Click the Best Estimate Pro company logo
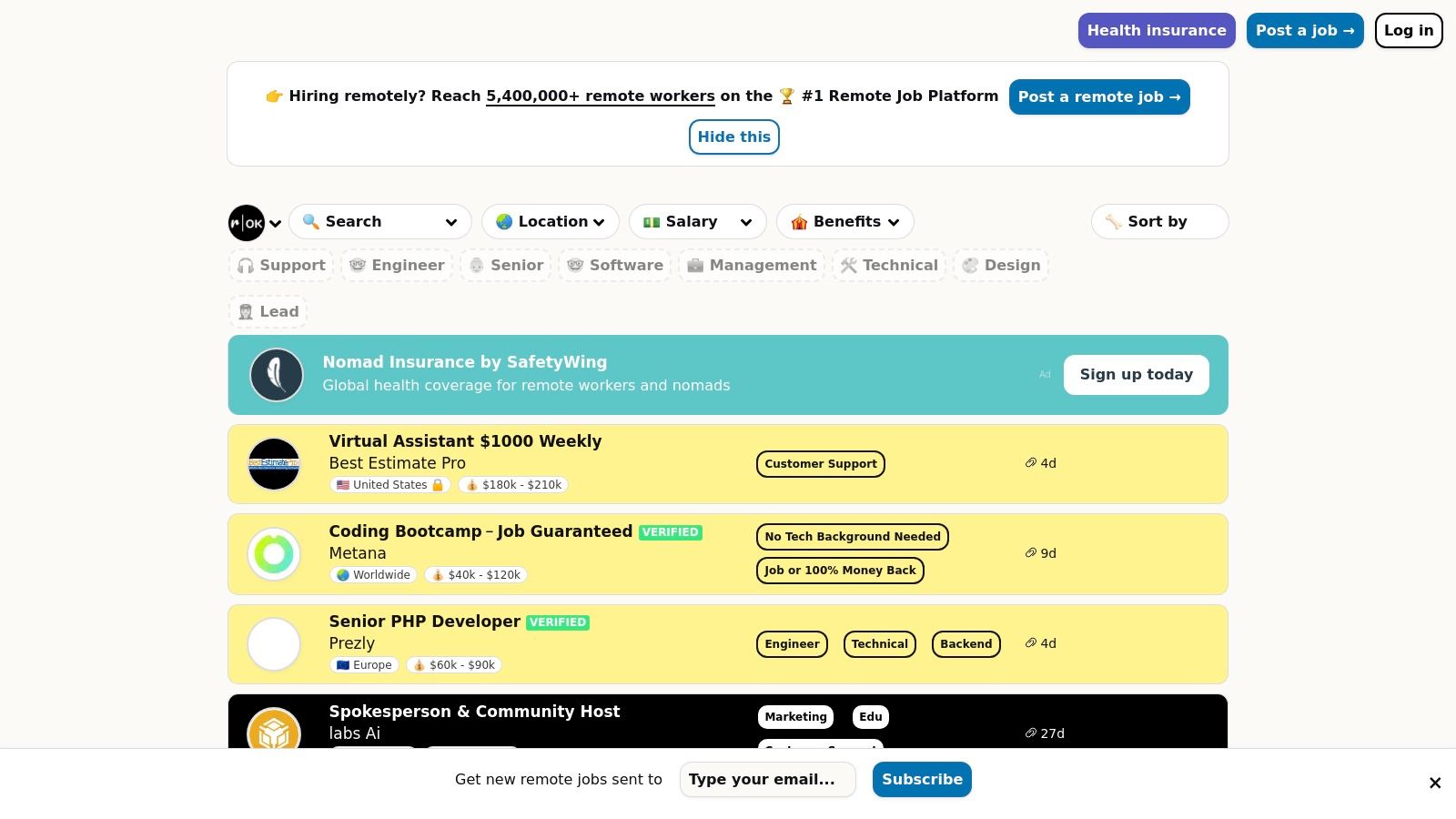This screenshot has width=1456, height=819. click(x=274, y=464)
